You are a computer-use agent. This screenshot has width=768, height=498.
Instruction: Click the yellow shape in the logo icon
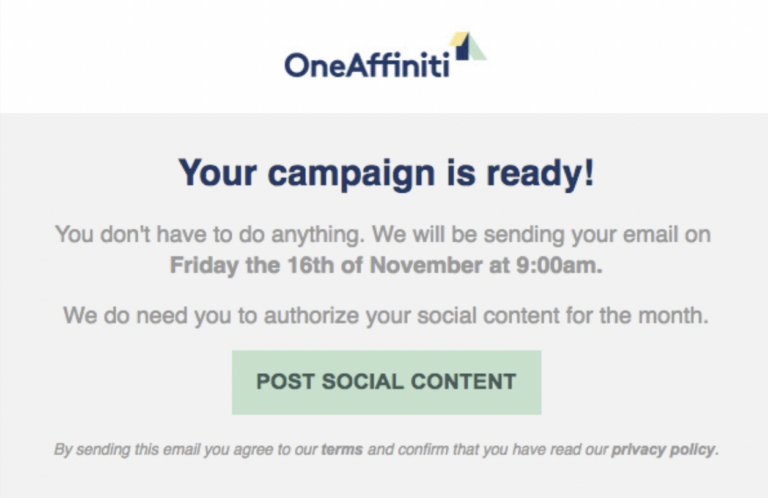[458, 39]
